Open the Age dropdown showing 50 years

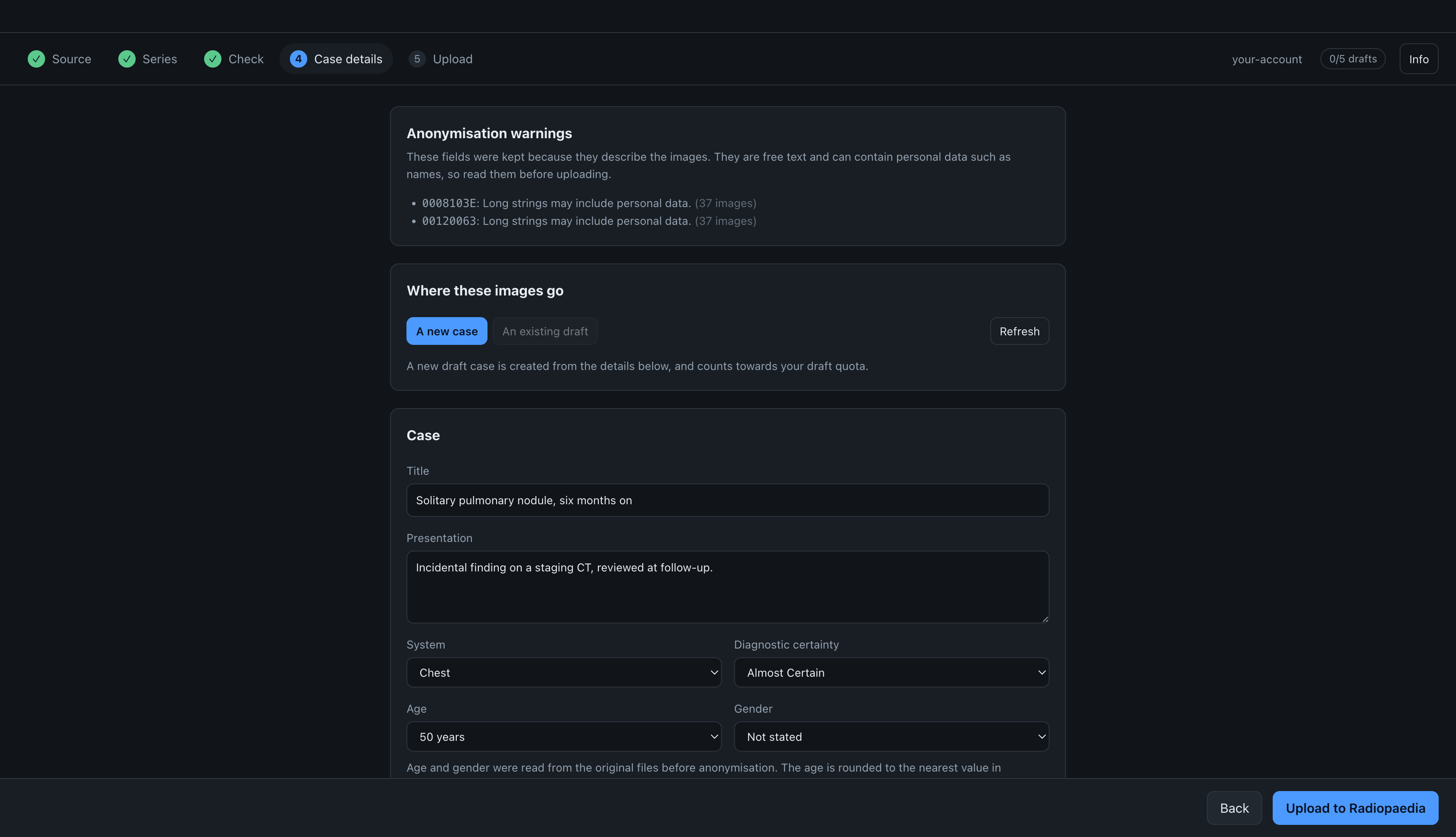pyautogui.click(x=564, y=736)
